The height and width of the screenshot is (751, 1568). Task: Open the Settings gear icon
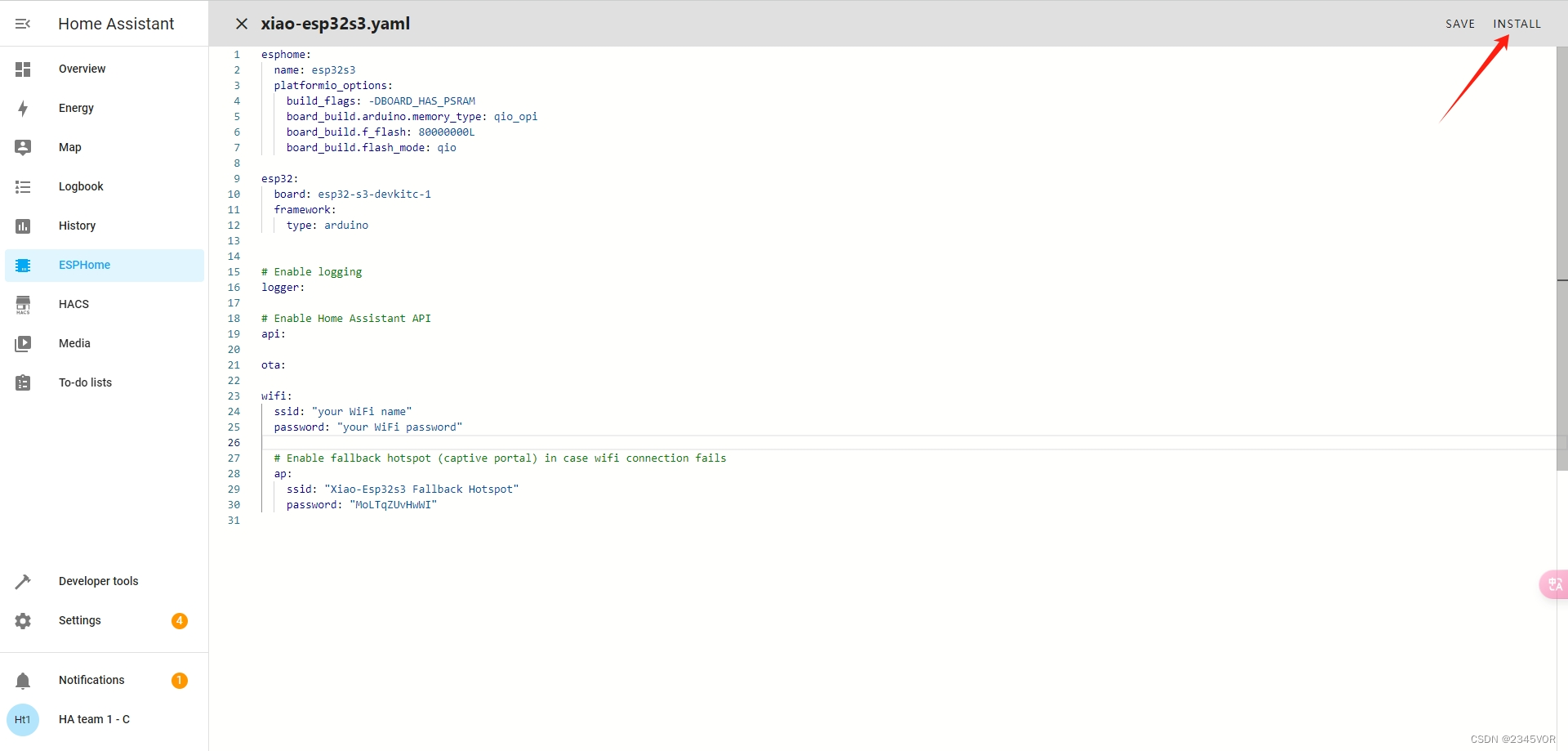[x=23, y=621]
